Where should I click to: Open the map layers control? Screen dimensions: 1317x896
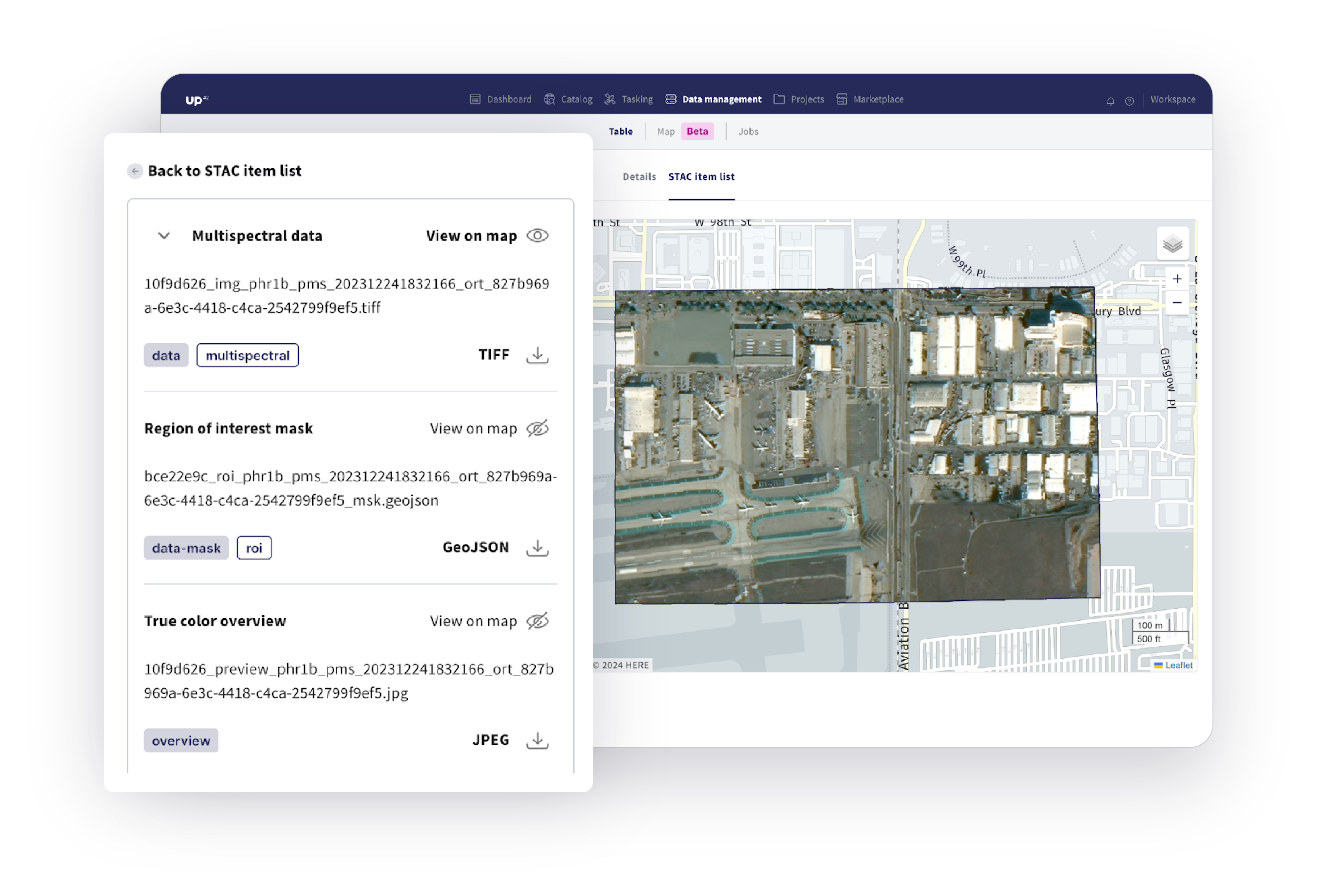[1172, 244]
